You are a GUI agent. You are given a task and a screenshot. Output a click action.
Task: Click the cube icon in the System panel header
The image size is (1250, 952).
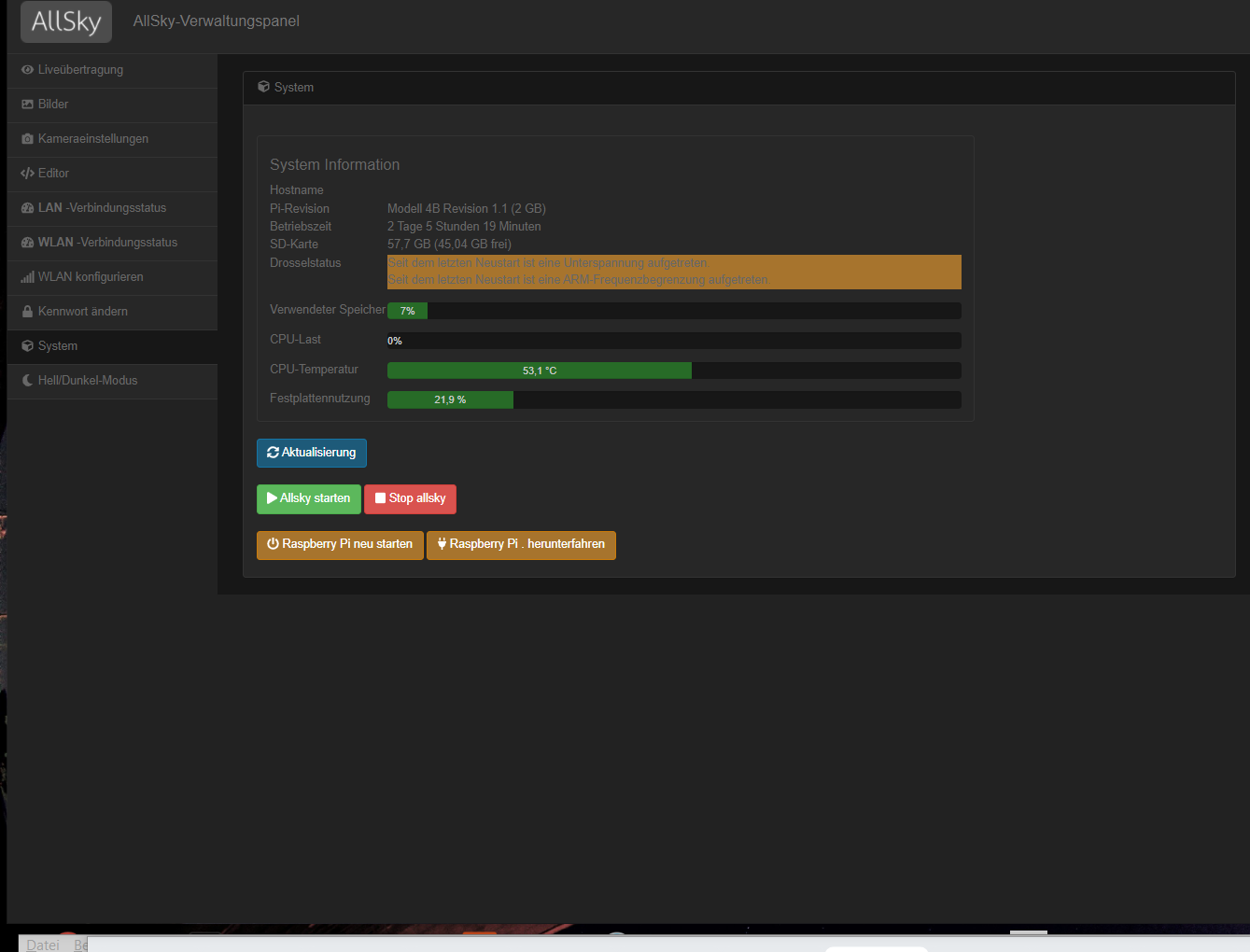pyautogui.click(x=263, y=87)
